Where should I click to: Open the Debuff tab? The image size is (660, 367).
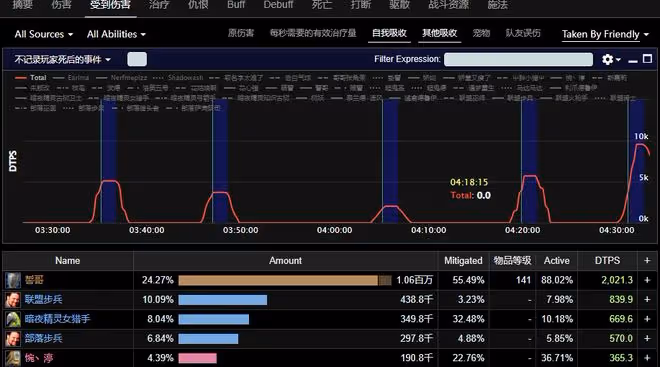point(278,5)
